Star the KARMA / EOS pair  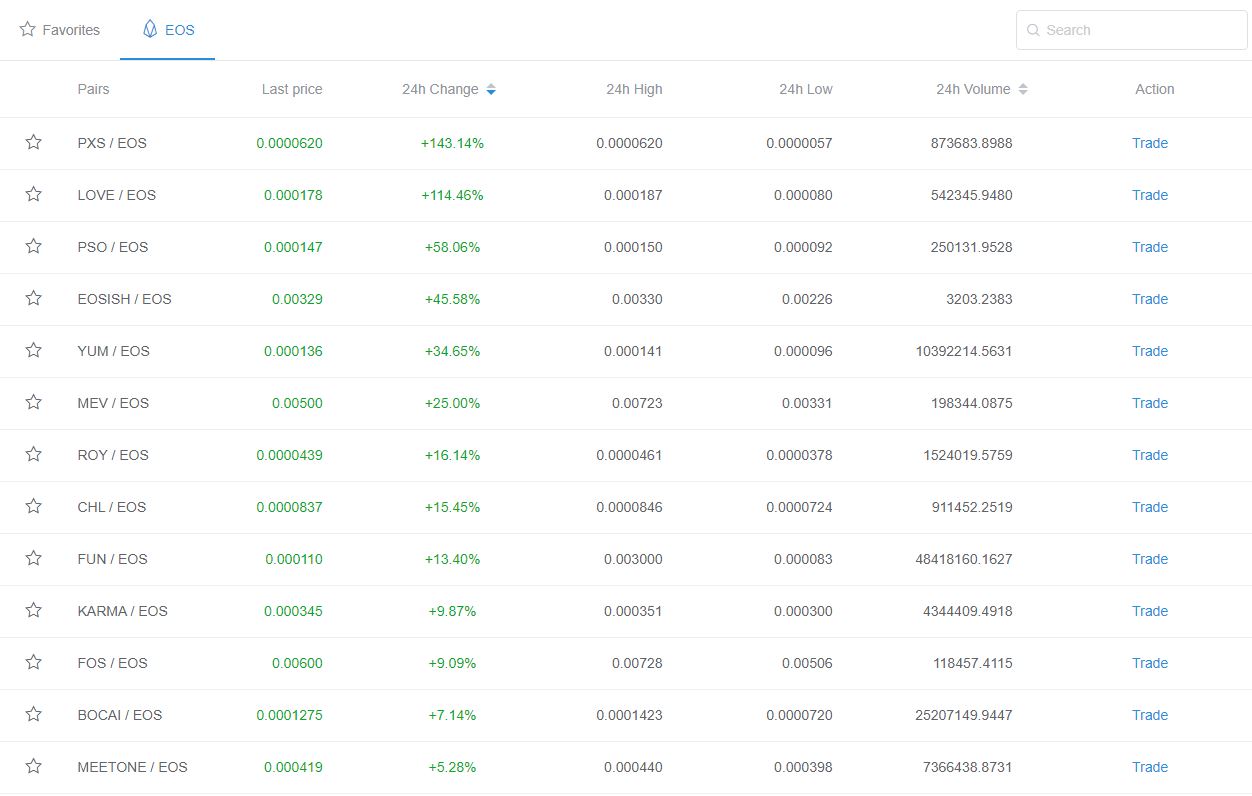pyautogui.click(x=33, y=610)
